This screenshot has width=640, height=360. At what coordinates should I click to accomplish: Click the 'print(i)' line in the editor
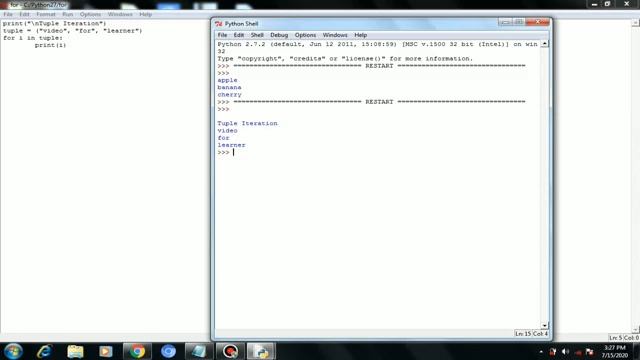tap(50, 45)
